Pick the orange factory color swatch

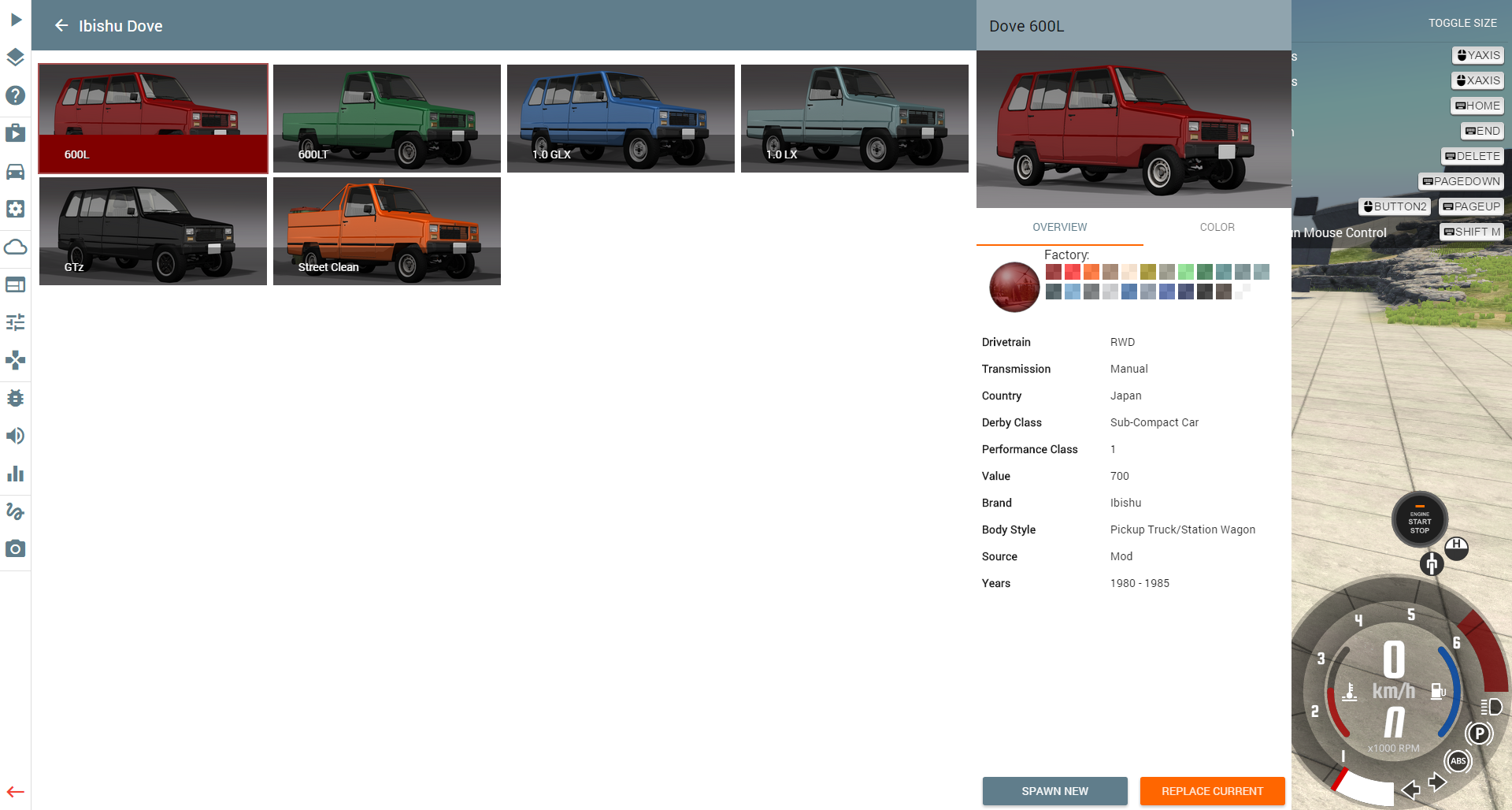click(1091, 272)
